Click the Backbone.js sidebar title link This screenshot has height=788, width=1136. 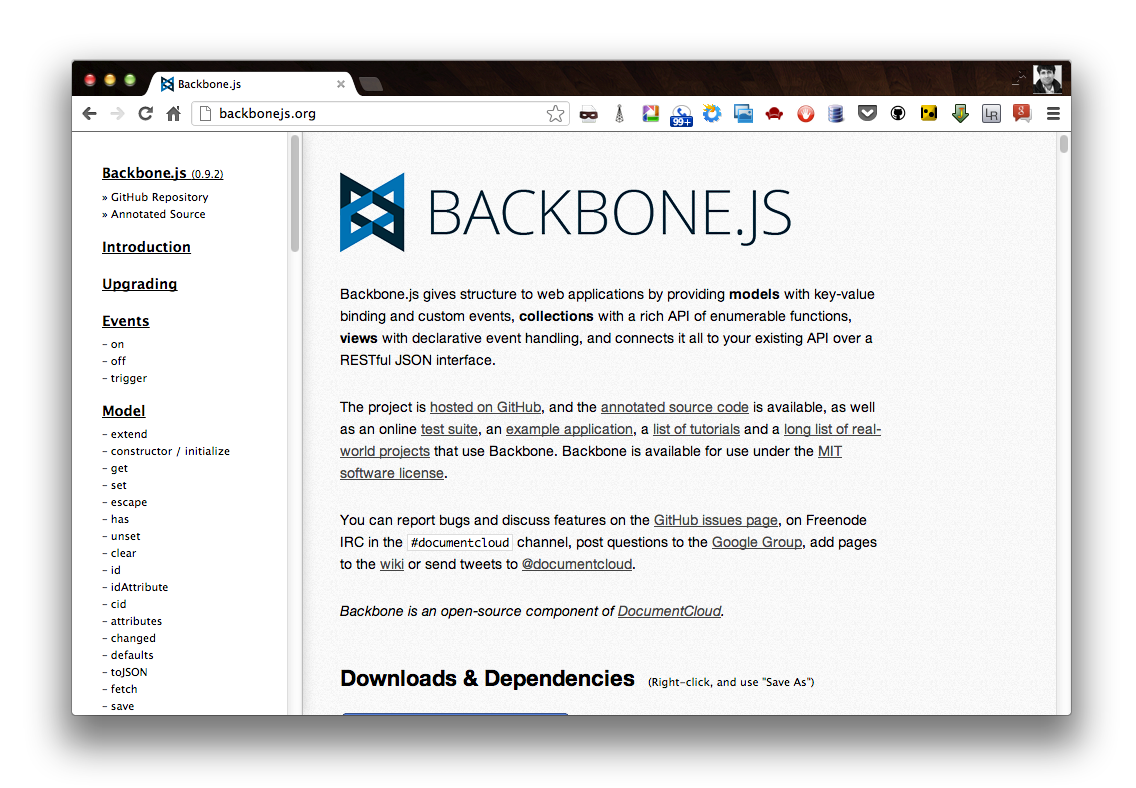coord(162,173)
